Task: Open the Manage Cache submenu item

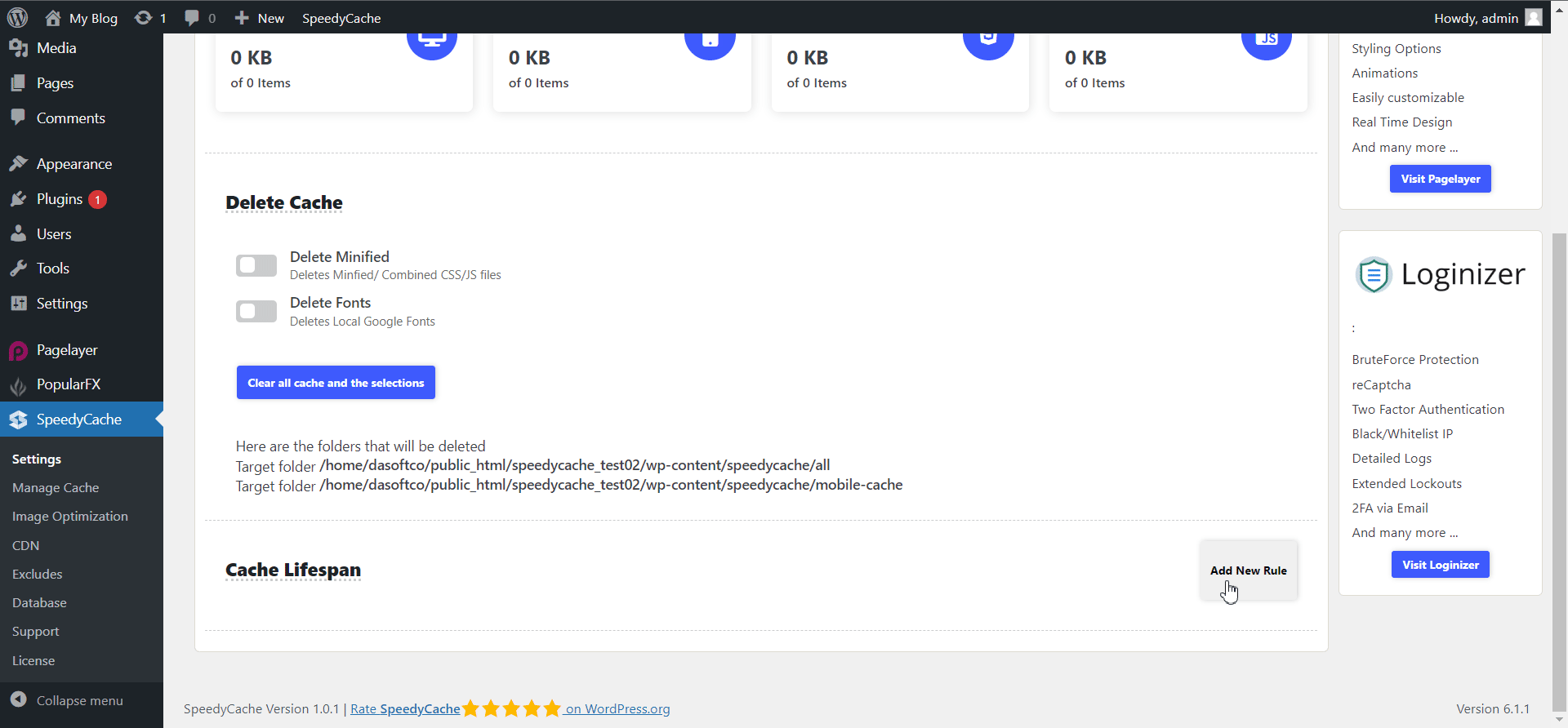Action: tap(56, 488)
